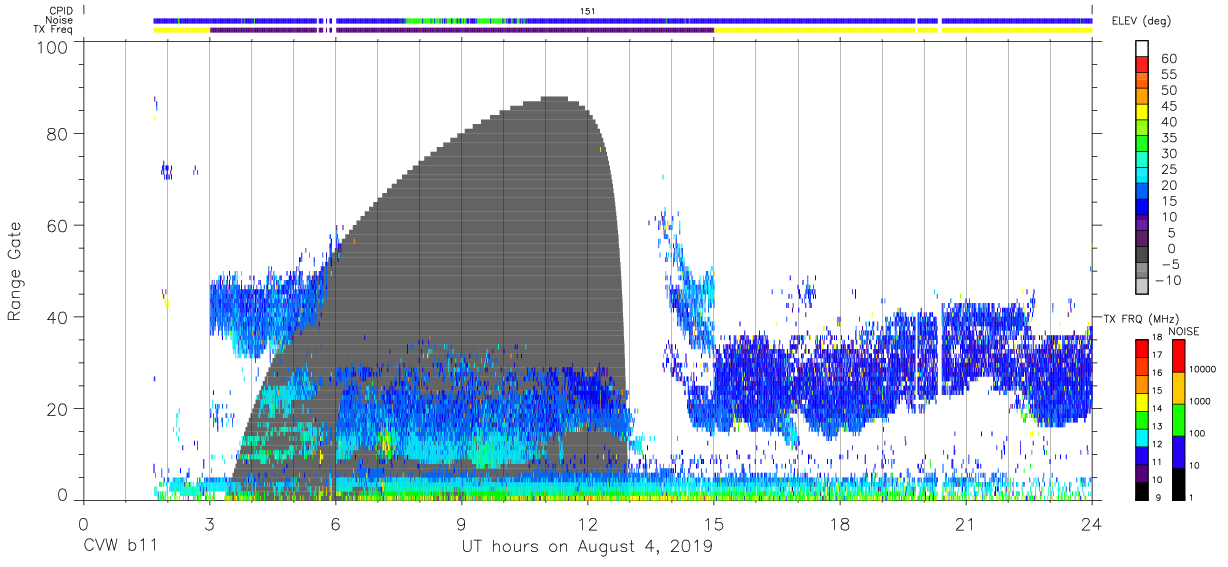Click the '24' UT hour tick label

point(1092,523)
